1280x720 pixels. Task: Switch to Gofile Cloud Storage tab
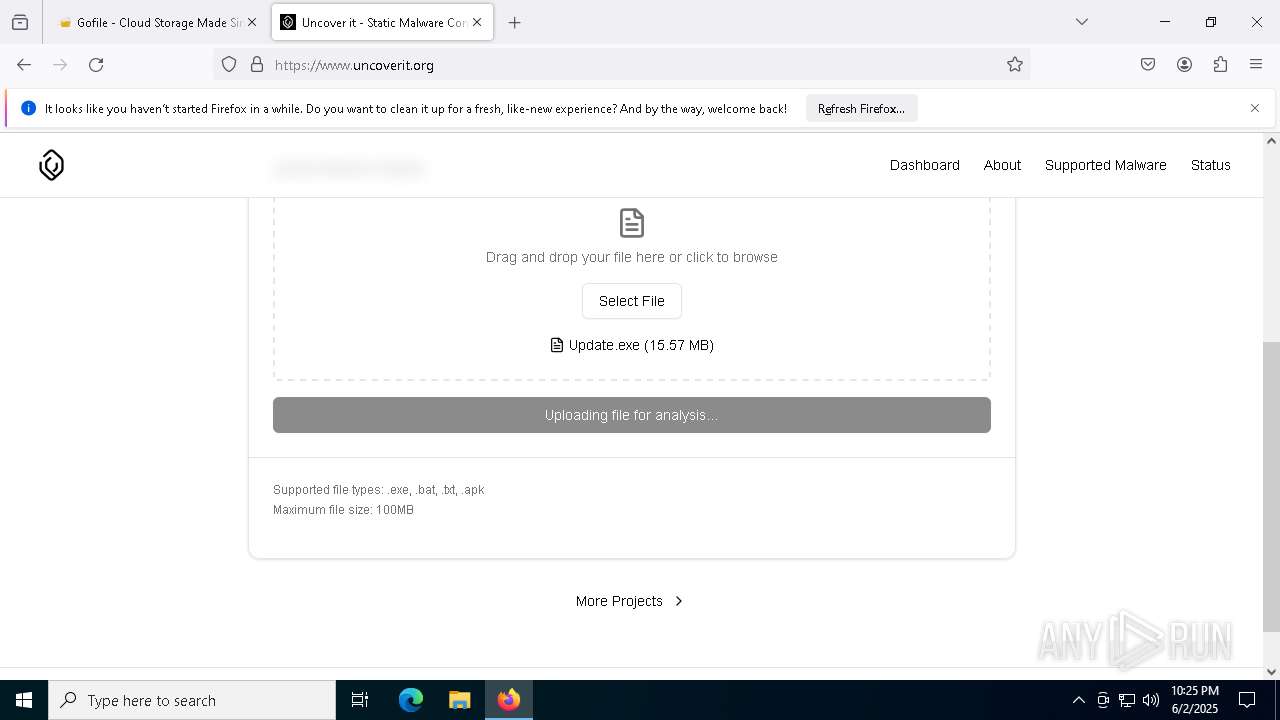coord(156,22)
